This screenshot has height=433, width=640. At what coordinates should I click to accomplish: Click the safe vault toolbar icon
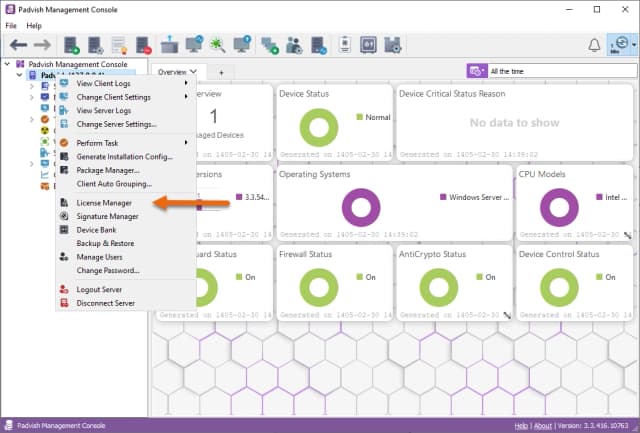point(368,45)
